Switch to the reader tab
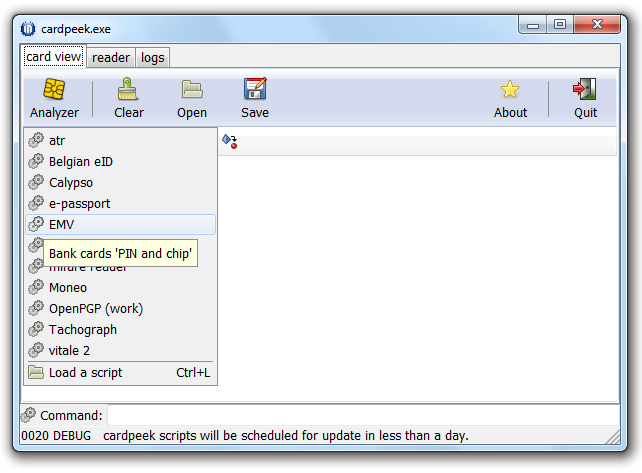The height and width of the screenshot is (473, 642). click(110, 58)
